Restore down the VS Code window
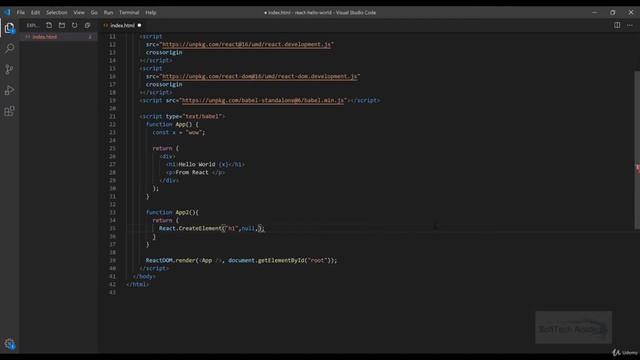Viewport: 640px width, 360px height. coord(613,13)
